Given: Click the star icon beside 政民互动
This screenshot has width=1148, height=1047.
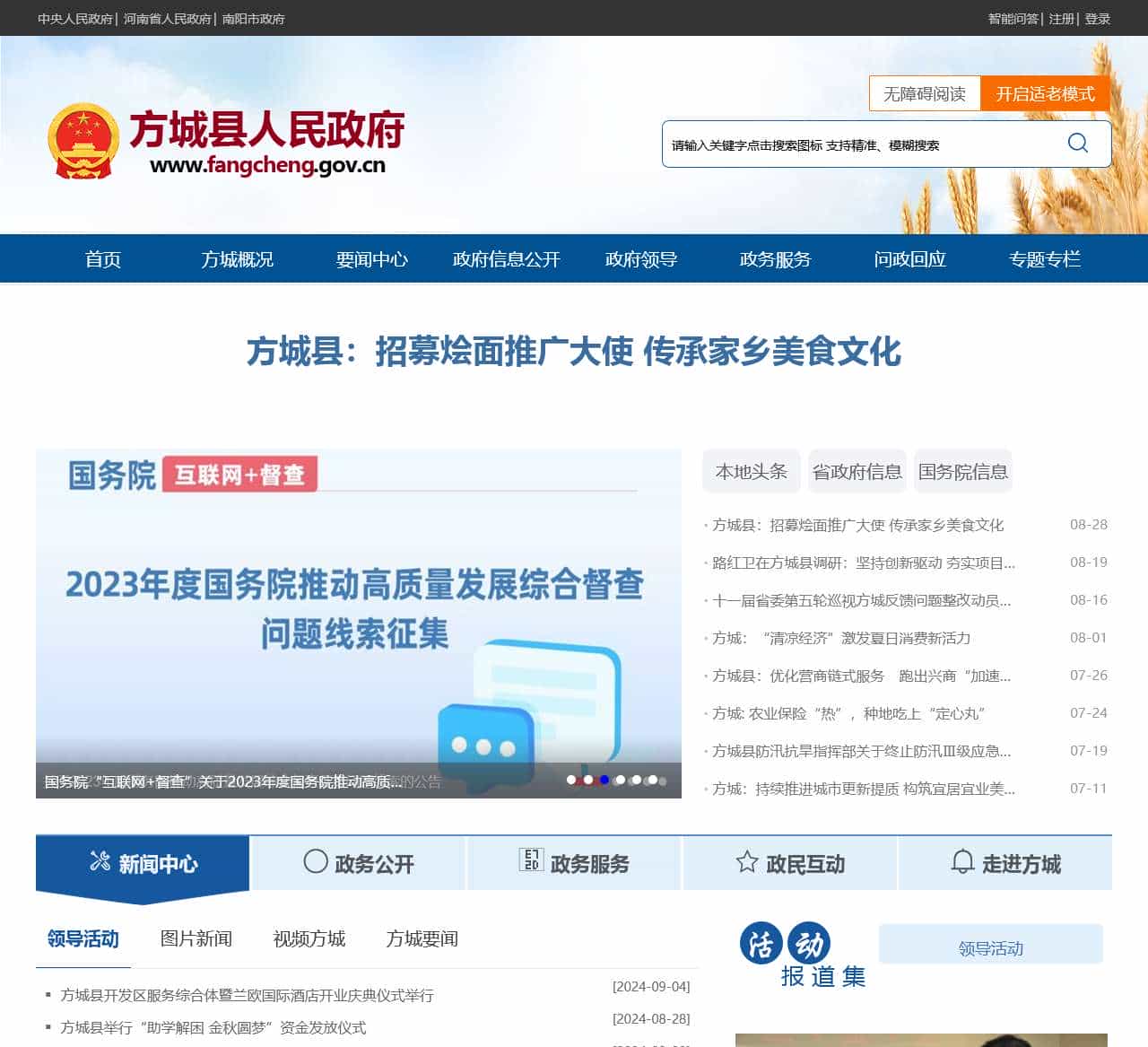Looking at the screenshot, I should [747, 862].
